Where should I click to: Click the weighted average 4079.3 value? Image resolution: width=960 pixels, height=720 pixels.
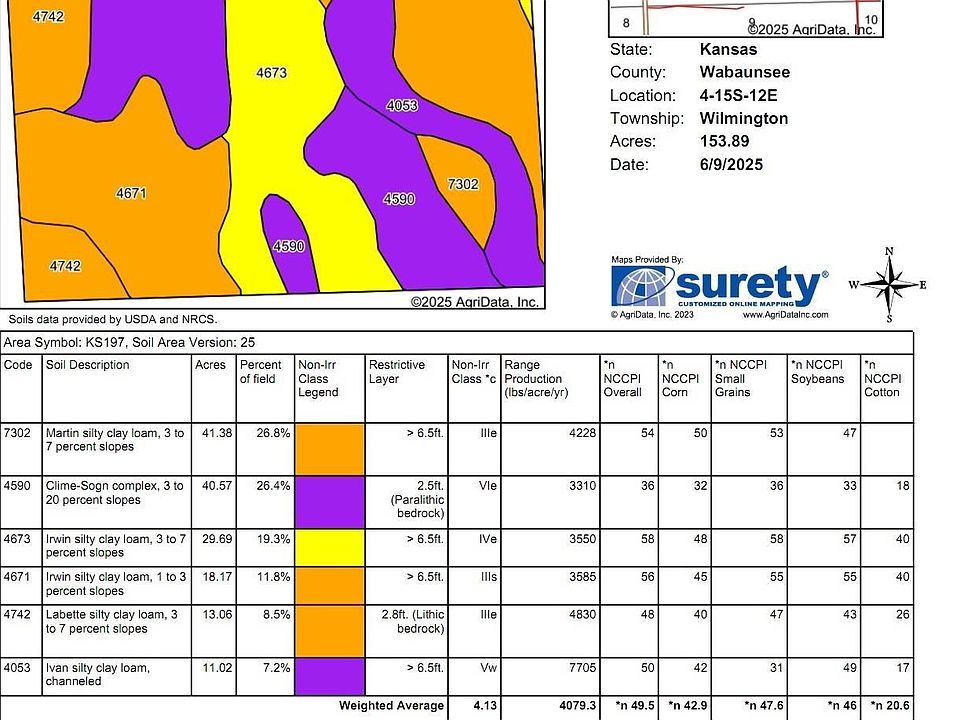coord(577,706)
